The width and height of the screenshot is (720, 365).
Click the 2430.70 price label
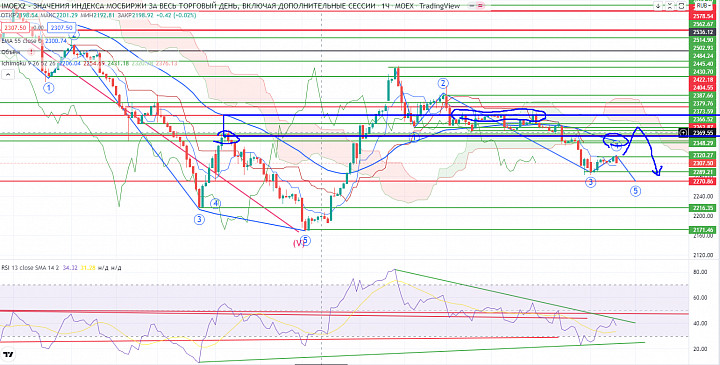[704, 72]
